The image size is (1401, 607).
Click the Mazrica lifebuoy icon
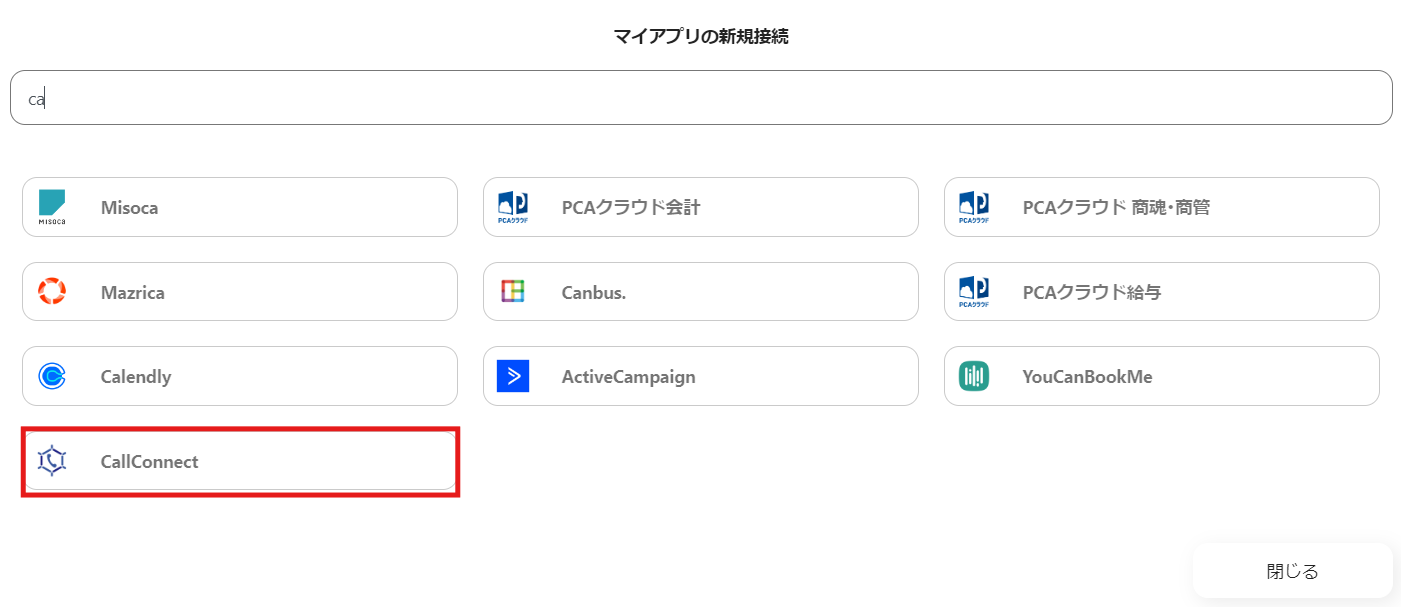(52, 292)
